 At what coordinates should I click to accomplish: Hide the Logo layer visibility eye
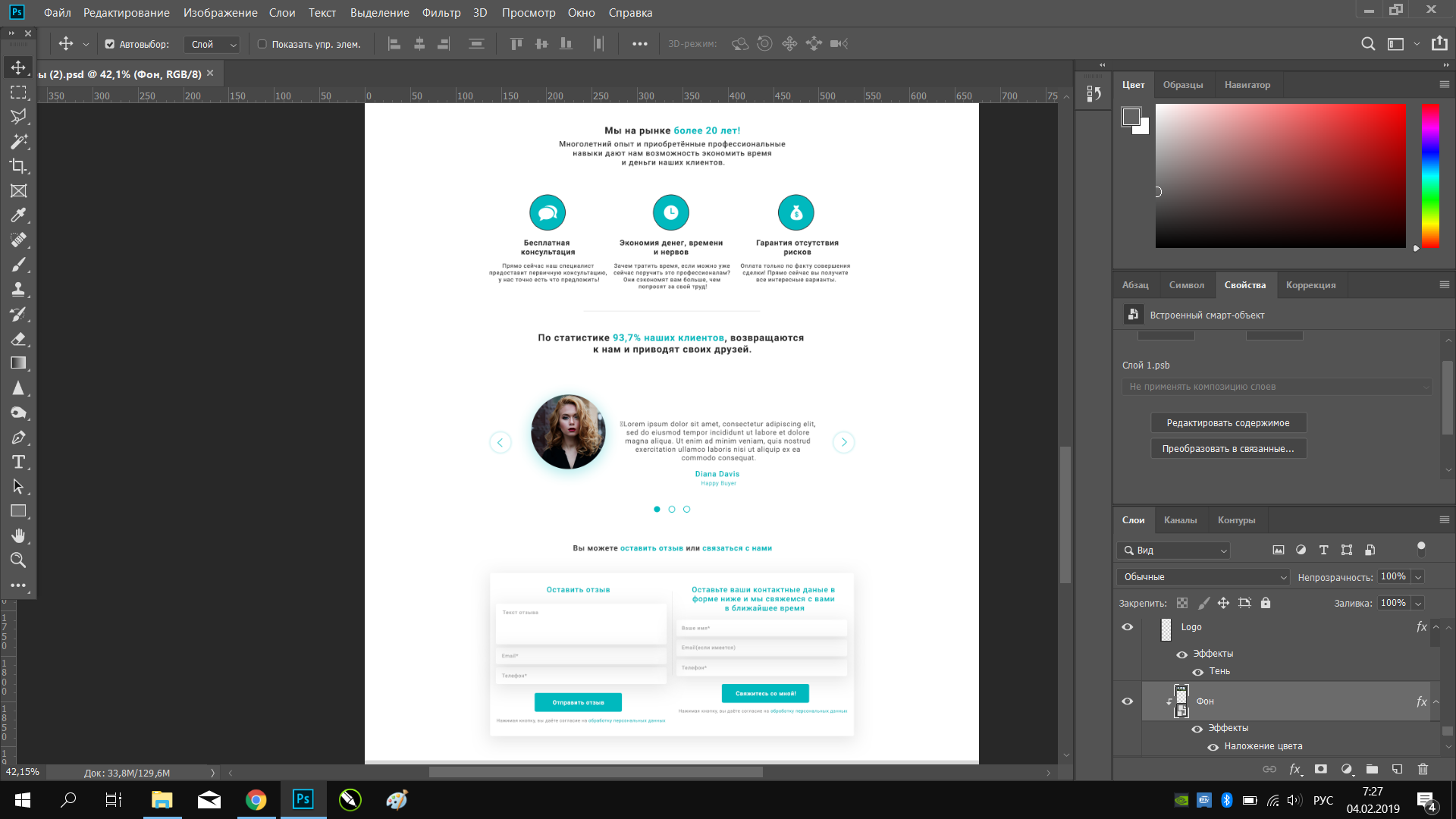1127,627
